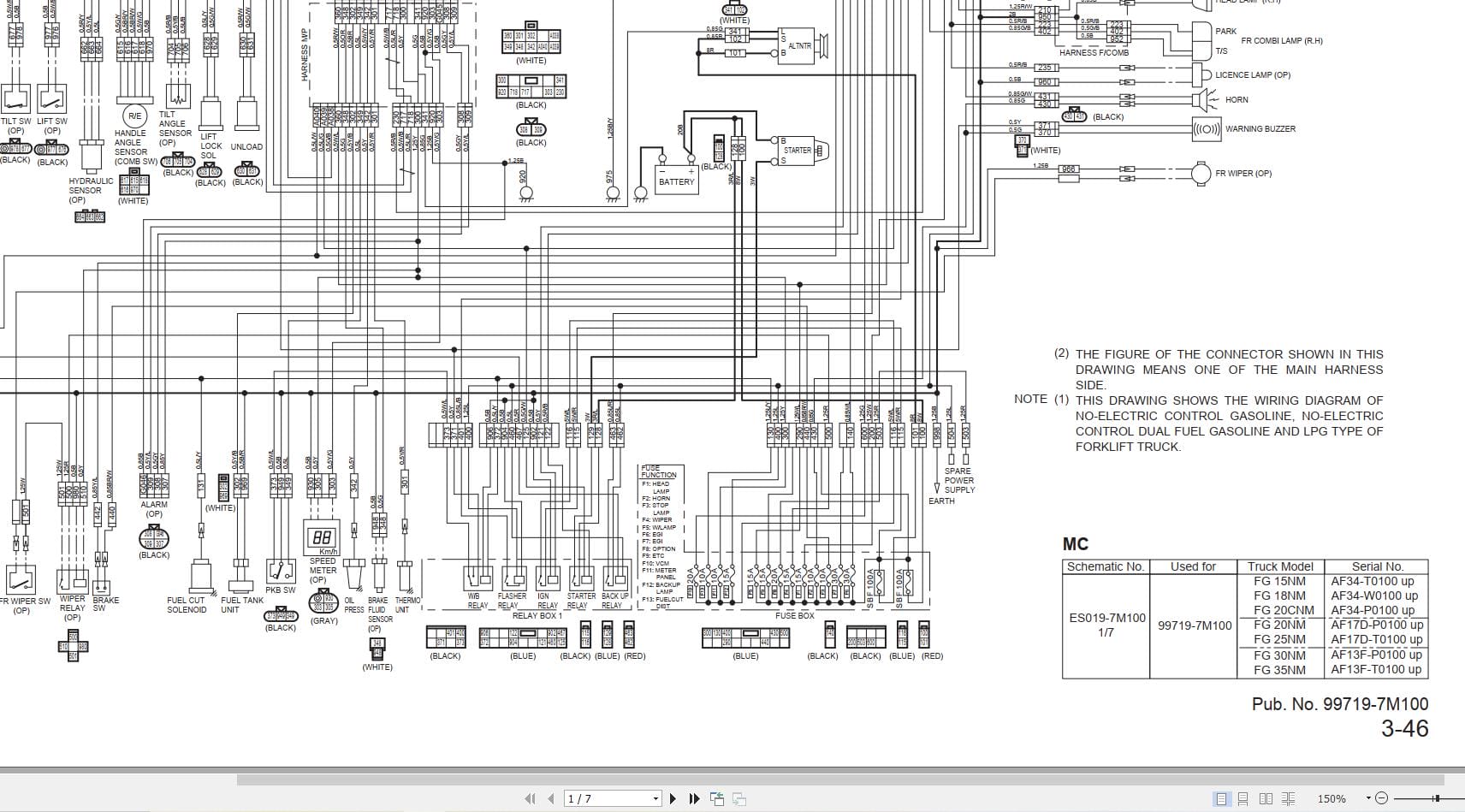Enable single page view mode
Screen dimensions: 1465x812
click(1221, 798)
